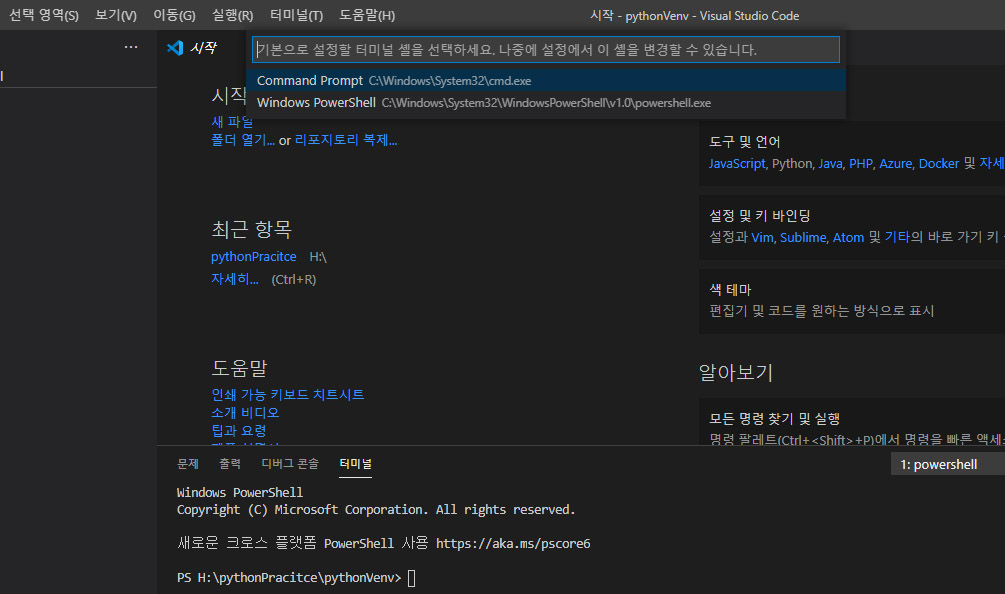Image resolution: width=1005 pixels, height=594 pixels.
Task: Click the PHP language link
Action: tap(861, 163)
